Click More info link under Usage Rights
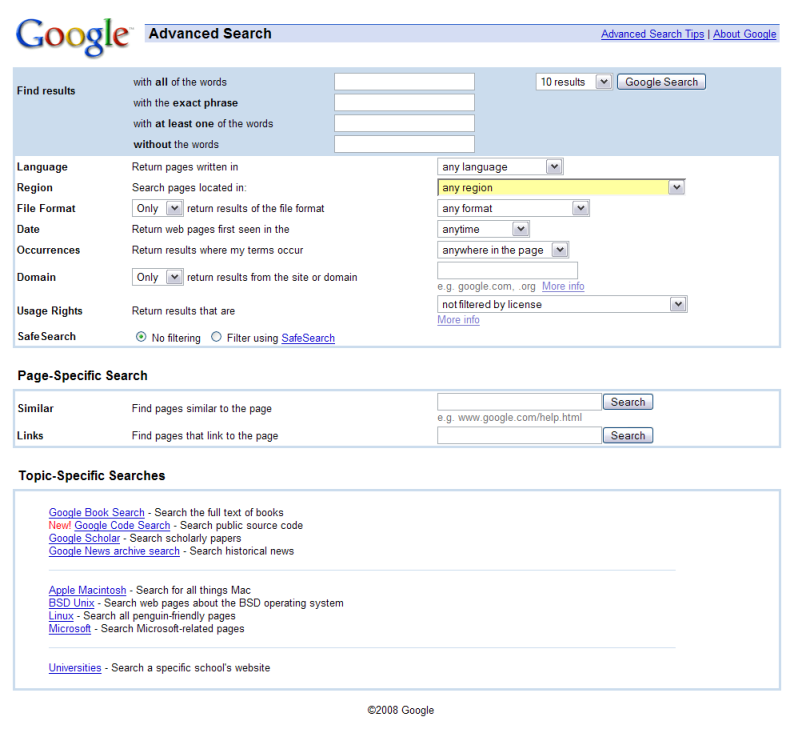Viewport: 802px width, 729px height. pos(458,320)
